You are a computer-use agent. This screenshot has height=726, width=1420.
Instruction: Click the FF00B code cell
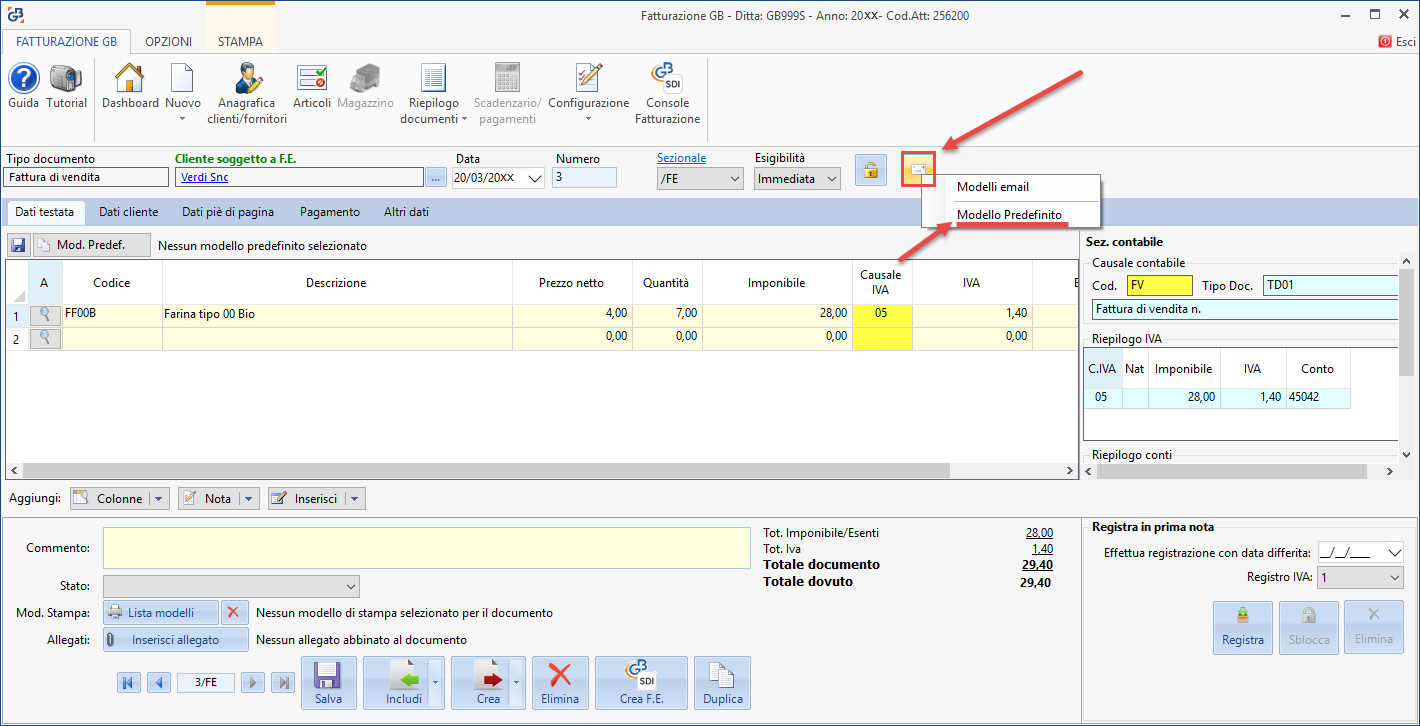[x=112, y=315]
